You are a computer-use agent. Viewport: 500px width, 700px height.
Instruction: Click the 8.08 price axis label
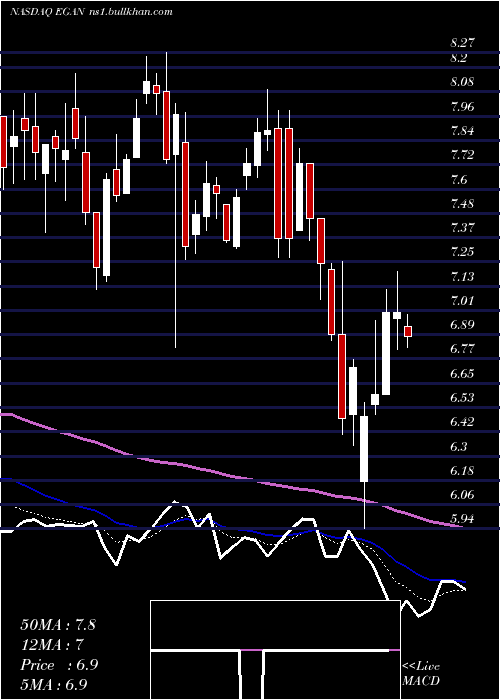click(x=462, y=82)
